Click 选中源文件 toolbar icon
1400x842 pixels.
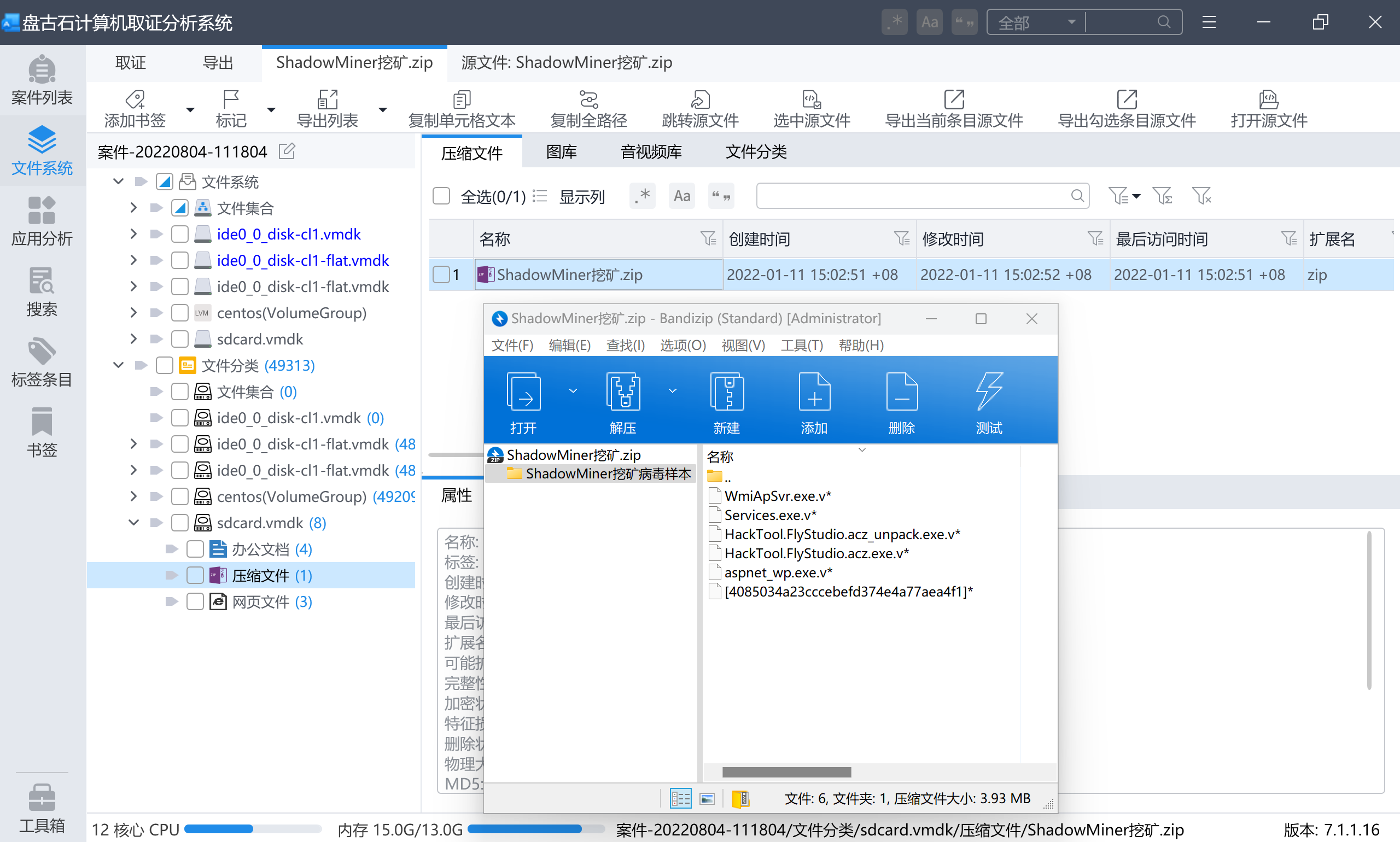click(812, 100)
